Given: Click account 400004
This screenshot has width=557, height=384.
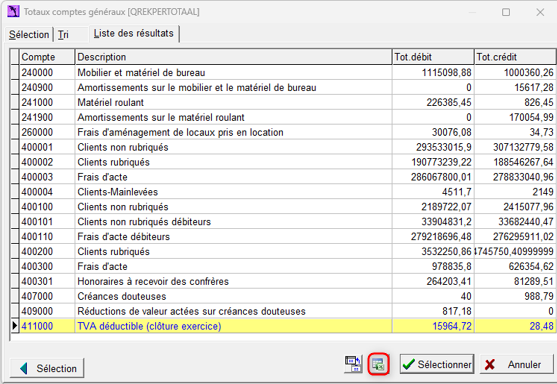Looking at the screenshot, I should click(x=47, y=192).
